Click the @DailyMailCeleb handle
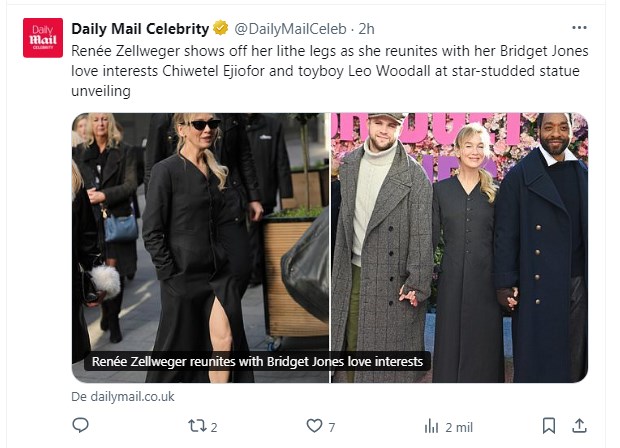 284,28
